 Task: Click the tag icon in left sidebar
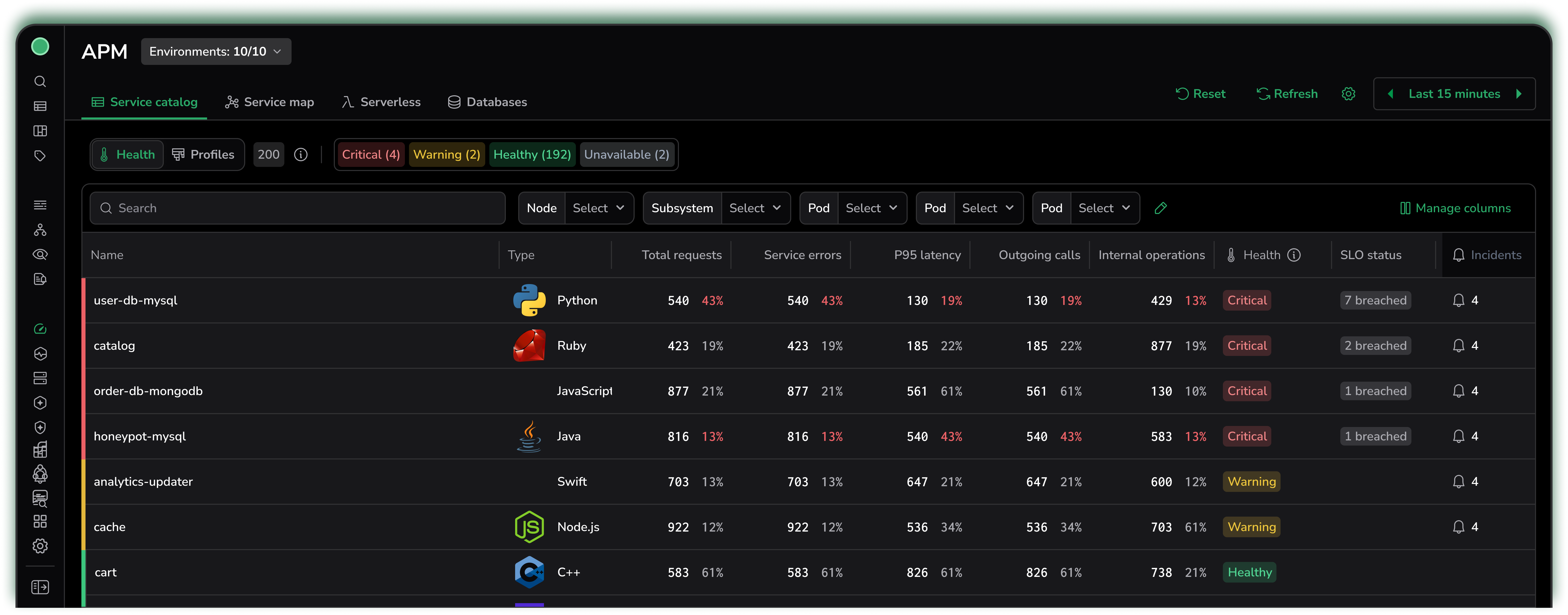[40, 156]
